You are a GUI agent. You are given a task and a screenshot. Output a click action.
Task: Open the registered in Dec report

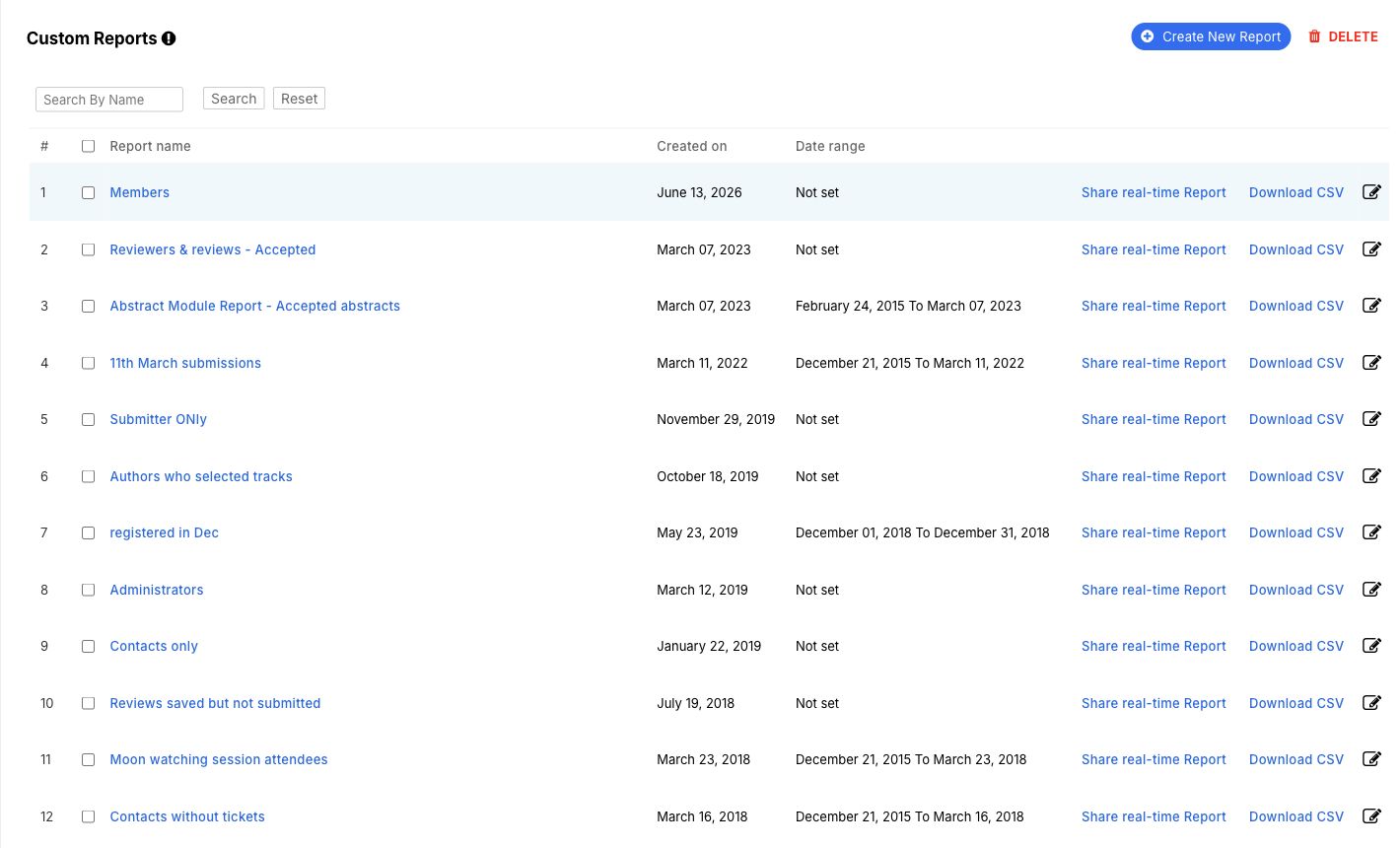(x=165, y=532)
